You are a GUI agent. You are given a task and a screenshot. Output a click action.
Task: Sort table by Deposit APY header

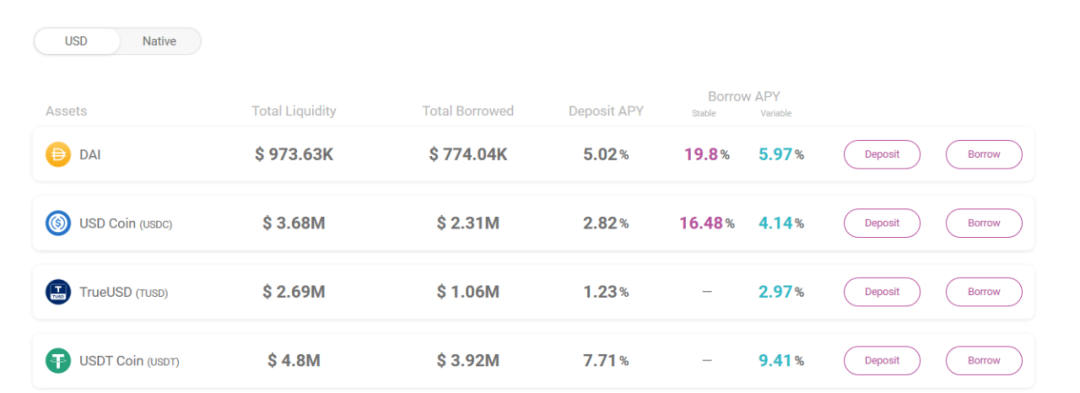pos(606,111)
